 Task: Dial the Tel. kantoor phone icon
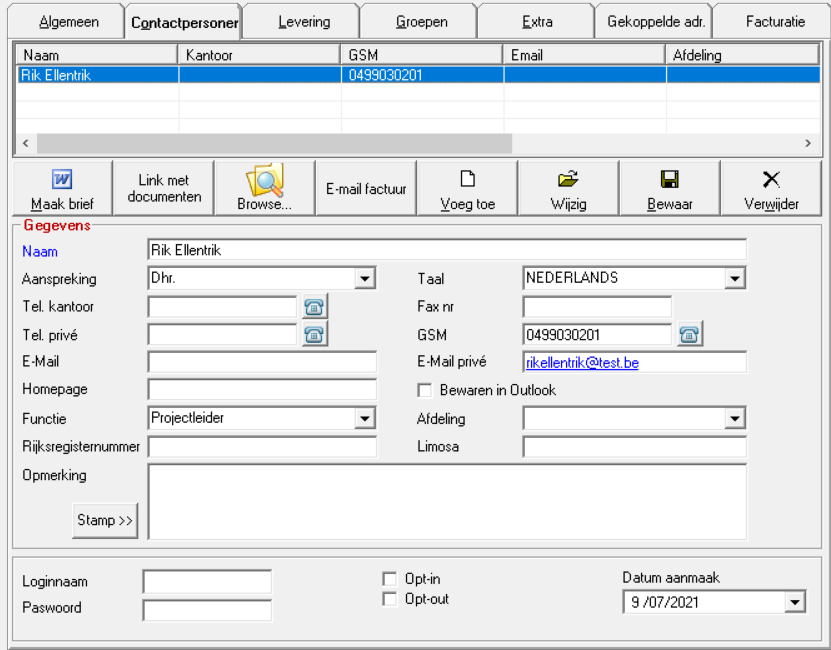(314, 306)
